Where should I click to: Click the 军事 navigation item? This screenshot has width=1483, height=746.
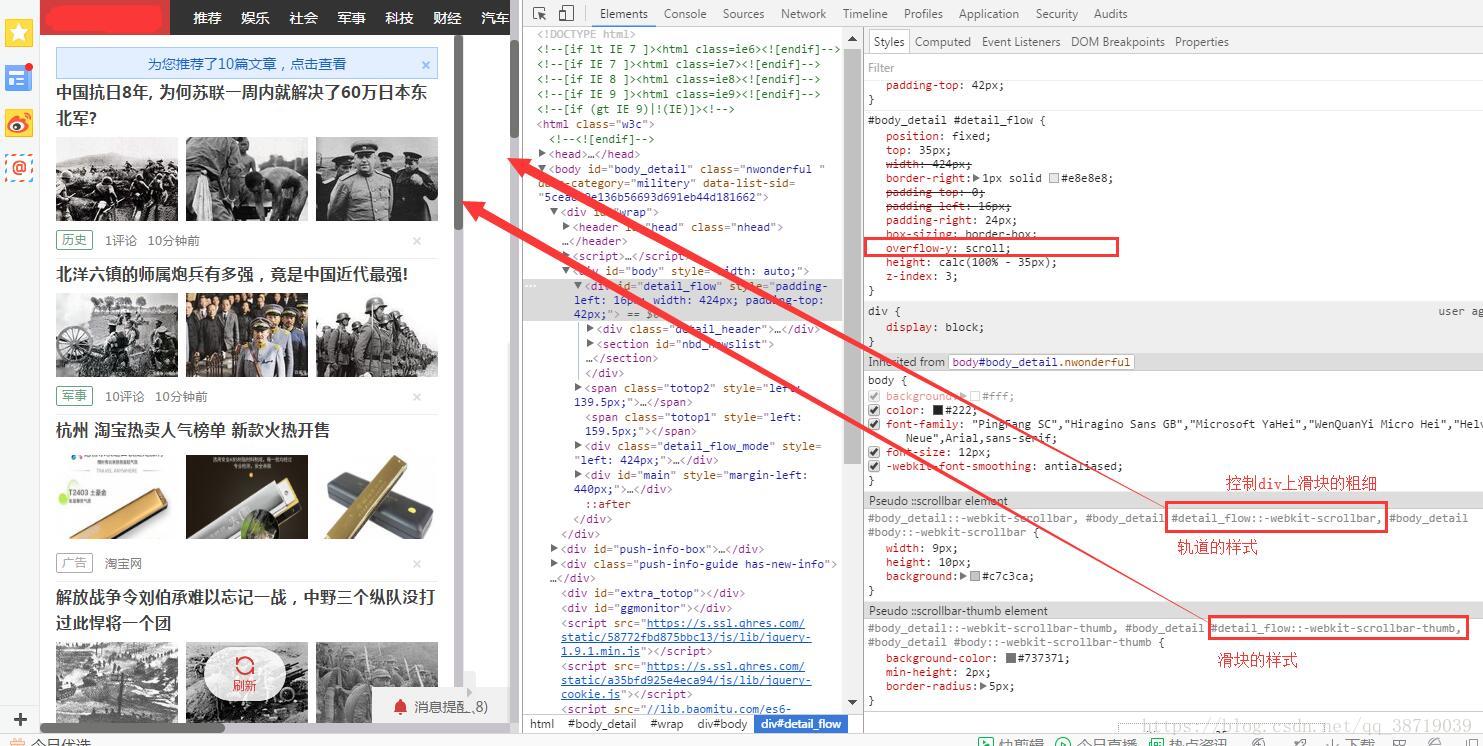coord(351,18)
